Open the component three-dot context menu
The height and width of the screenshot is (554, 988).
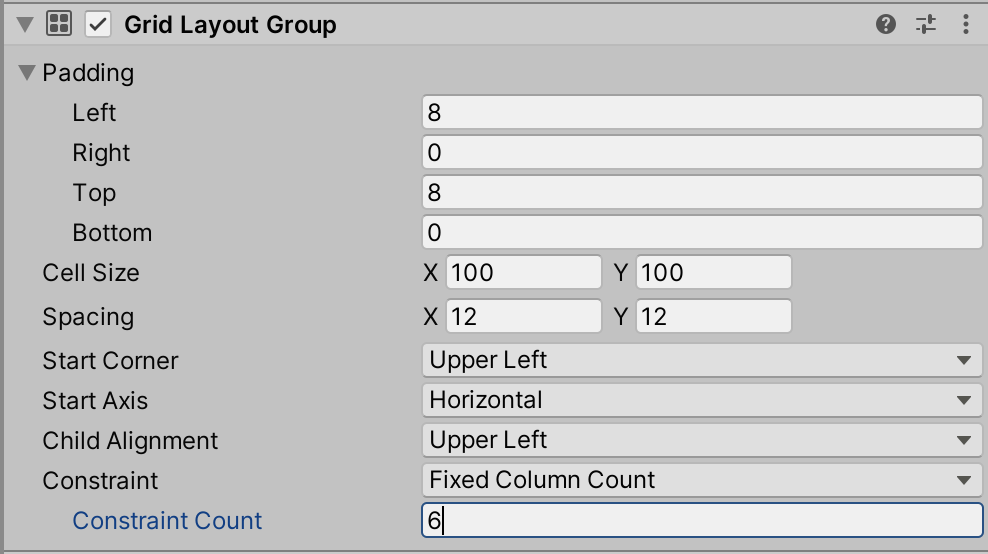965,25
